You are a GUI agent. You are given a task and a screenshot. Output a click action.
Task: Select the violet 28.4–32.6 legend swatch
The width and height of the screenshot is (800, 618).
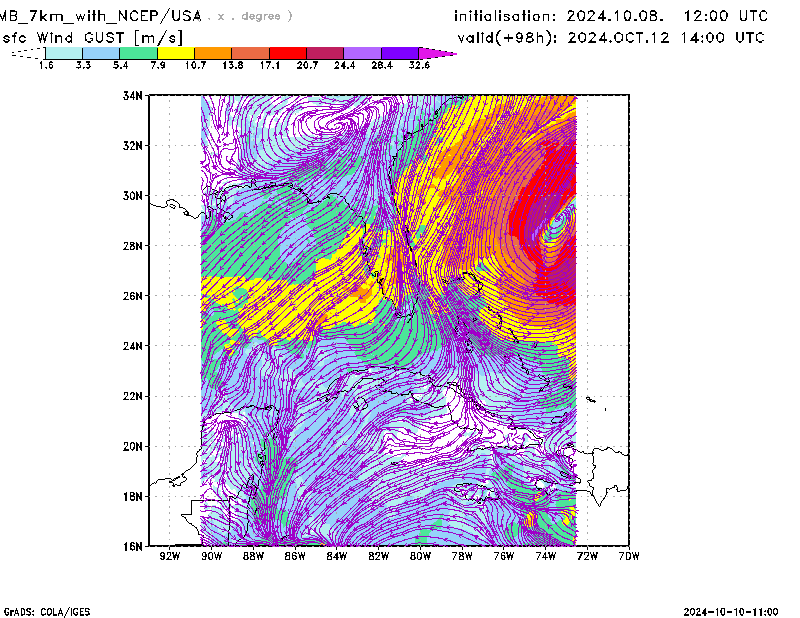point(400,53)
